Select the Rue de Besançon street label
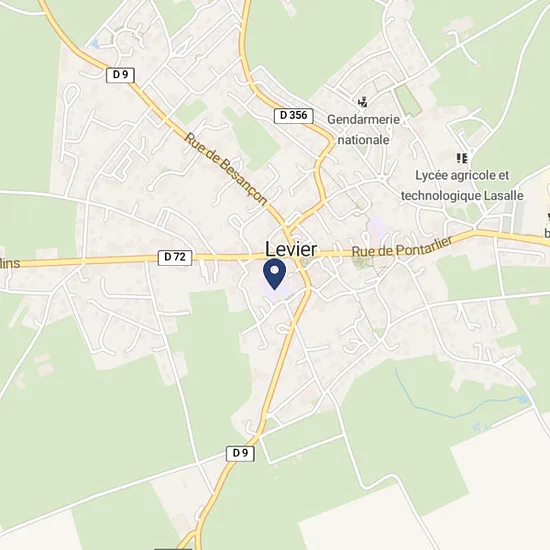The width and height of the screenshot is (550, 550). point(226,168)
